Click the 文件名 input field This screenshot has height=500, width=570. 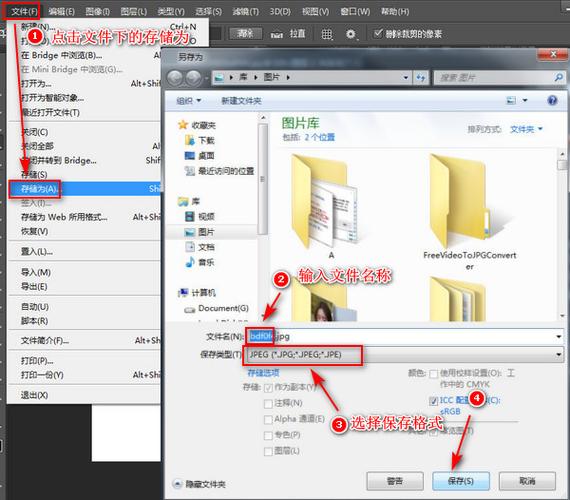(405, 336)
